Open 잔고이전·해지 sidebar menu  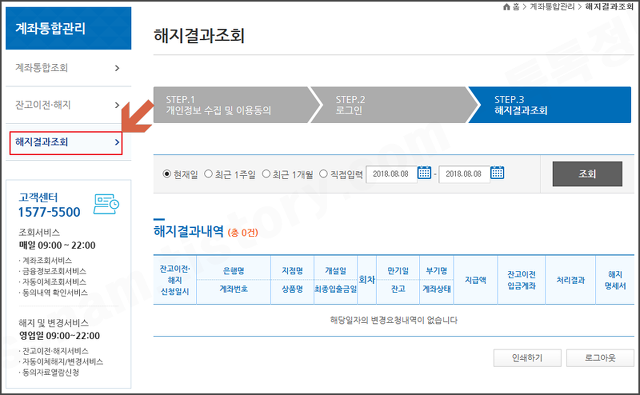(x=68, y=105)
